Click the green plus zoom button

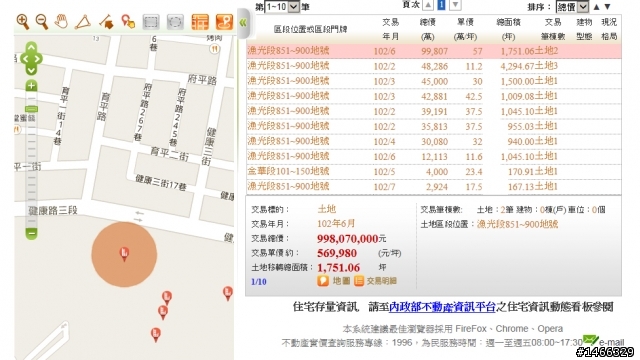(31, 86)
